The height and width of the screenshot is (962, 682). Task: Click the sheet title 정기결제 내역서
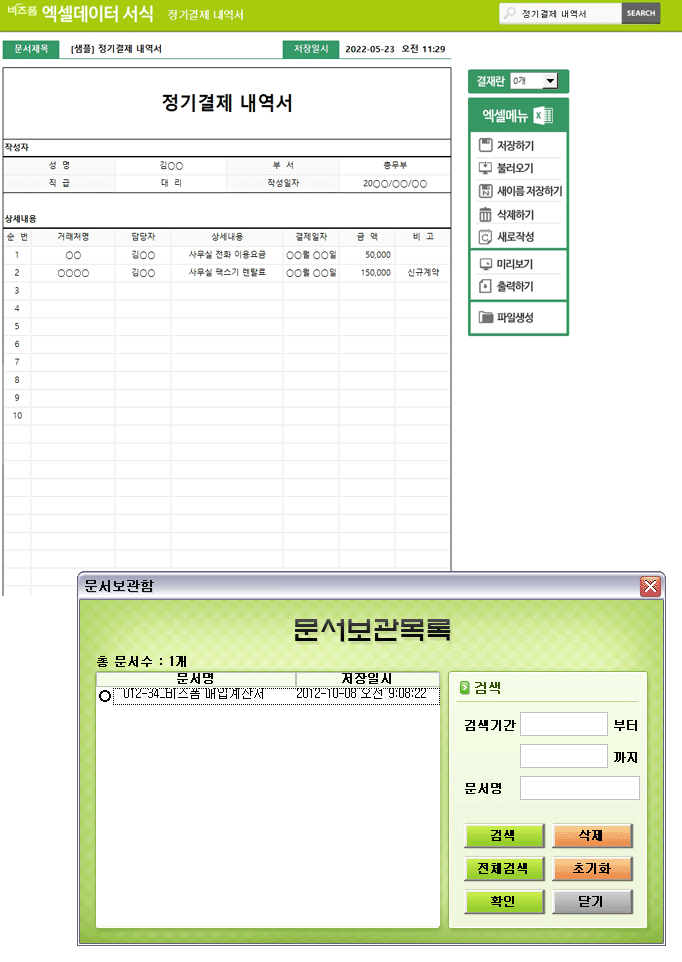(x=227, y=102)
